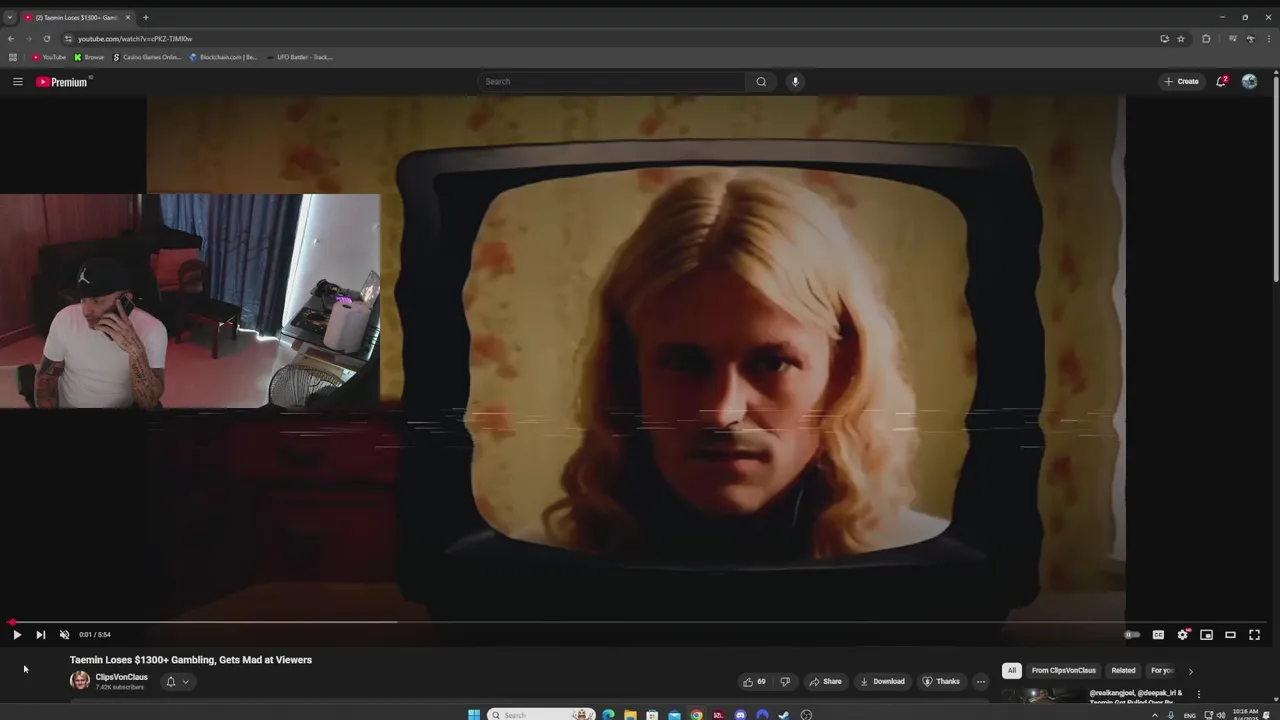Viewport: 1280px width, 720px height.
Task: Click the taskbar Search box
Action: [x=541, y=714]
